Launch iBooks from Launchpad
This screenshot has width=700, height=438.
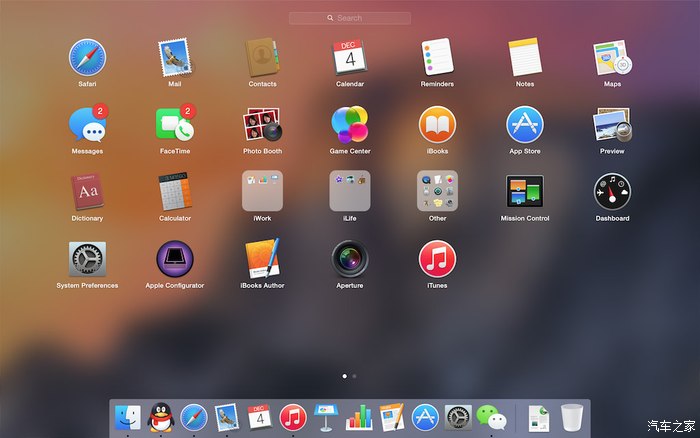click(437, 124)
